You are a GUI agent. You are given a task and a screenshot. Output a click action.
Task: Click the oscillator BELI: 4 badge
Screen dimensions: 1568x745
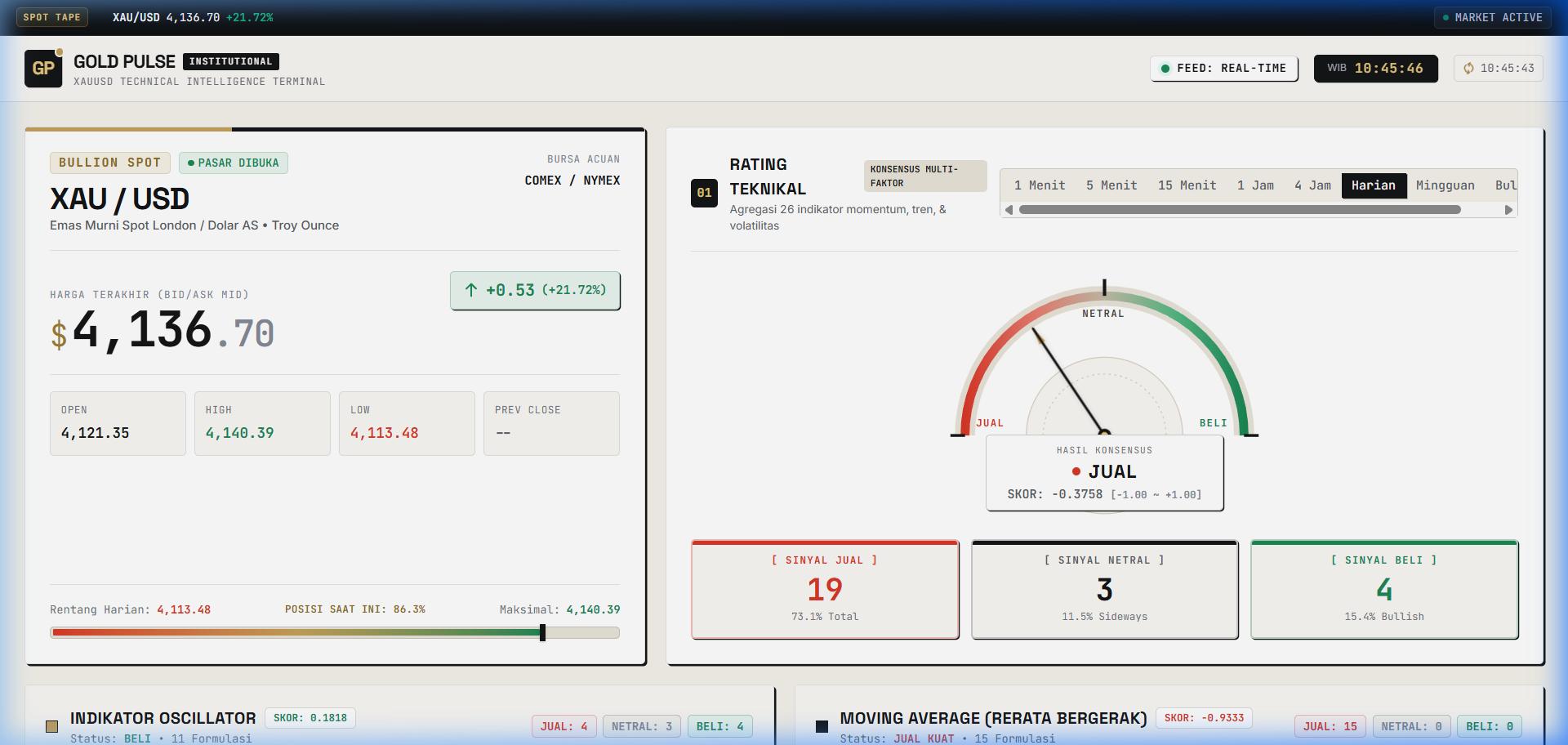(719, 726)
